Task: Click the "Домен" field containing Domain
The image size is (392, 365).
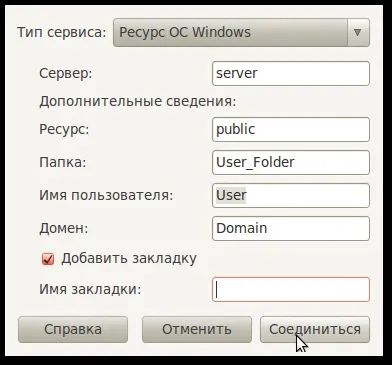Action: coord(291,228)
